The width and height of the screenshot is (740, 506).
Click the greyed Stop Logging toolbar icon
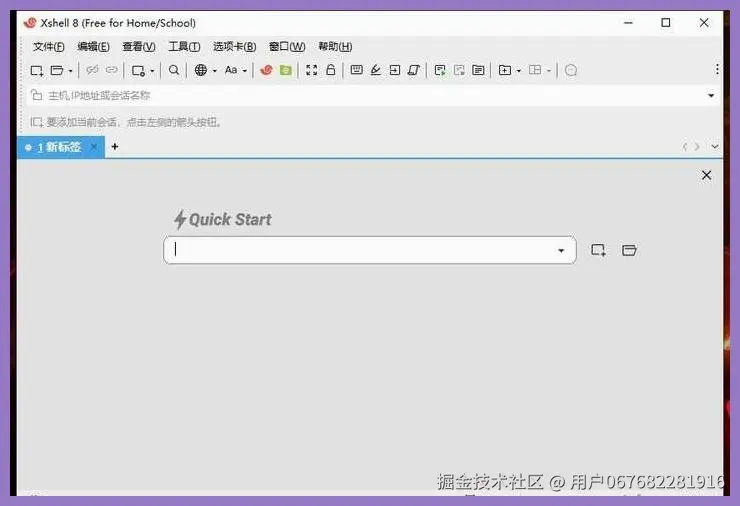tap(459, 70)
